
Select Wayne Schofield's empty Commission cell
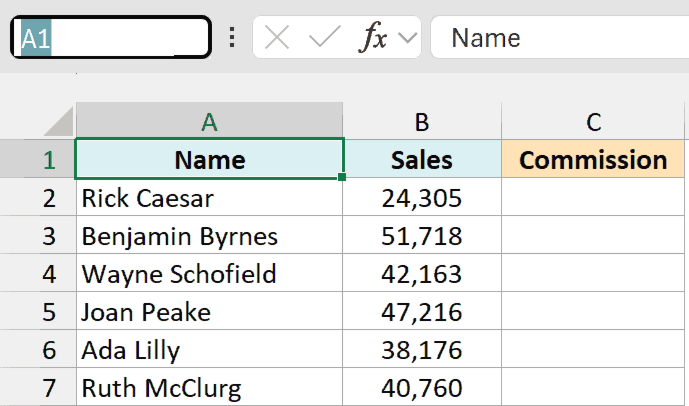pyautogui.click(x=593, y=273)
